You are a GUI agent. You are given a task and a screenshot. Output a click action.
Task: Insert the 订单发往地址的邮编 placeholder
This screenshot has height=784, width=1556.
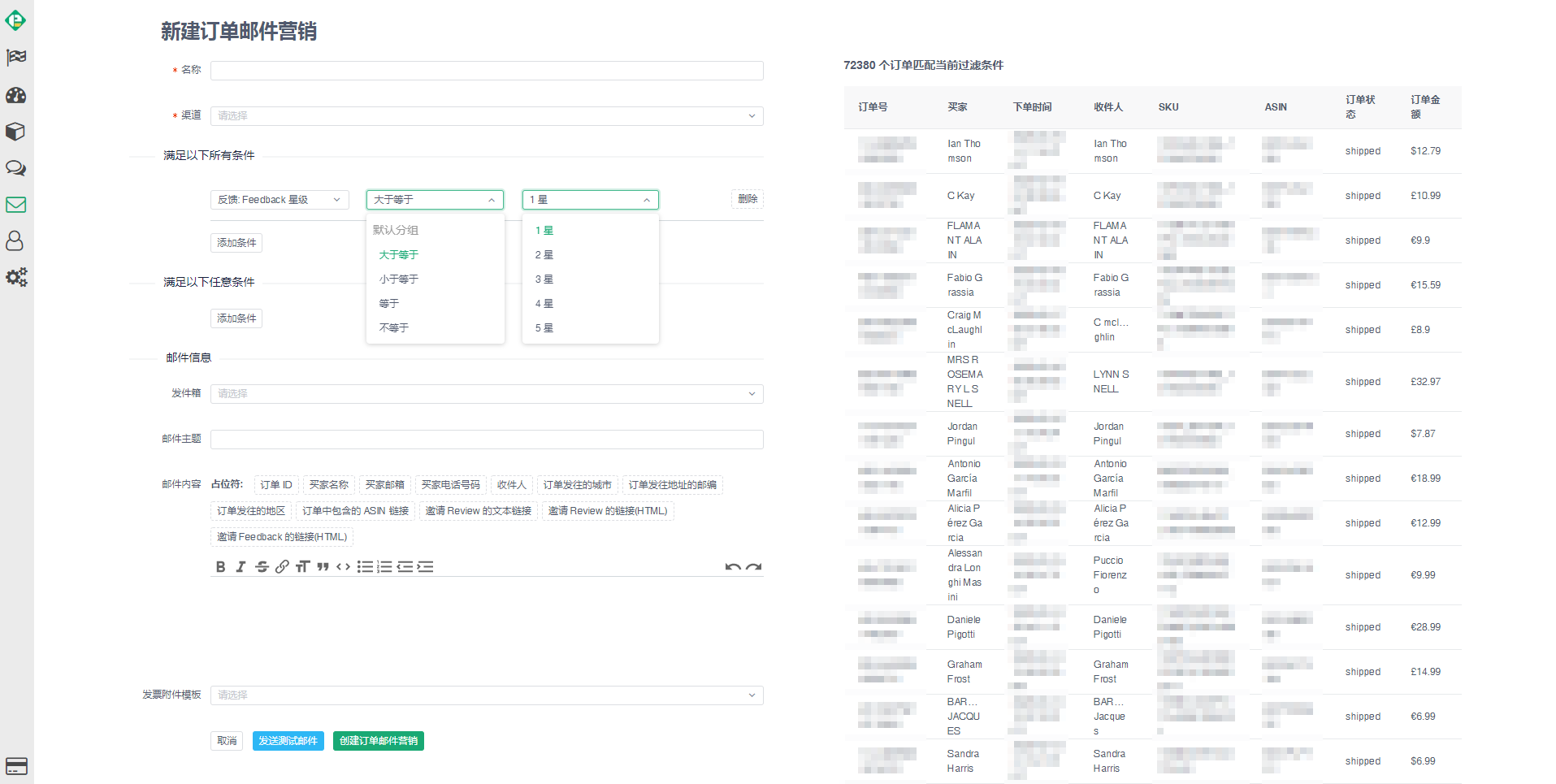[x=673, y=485]
